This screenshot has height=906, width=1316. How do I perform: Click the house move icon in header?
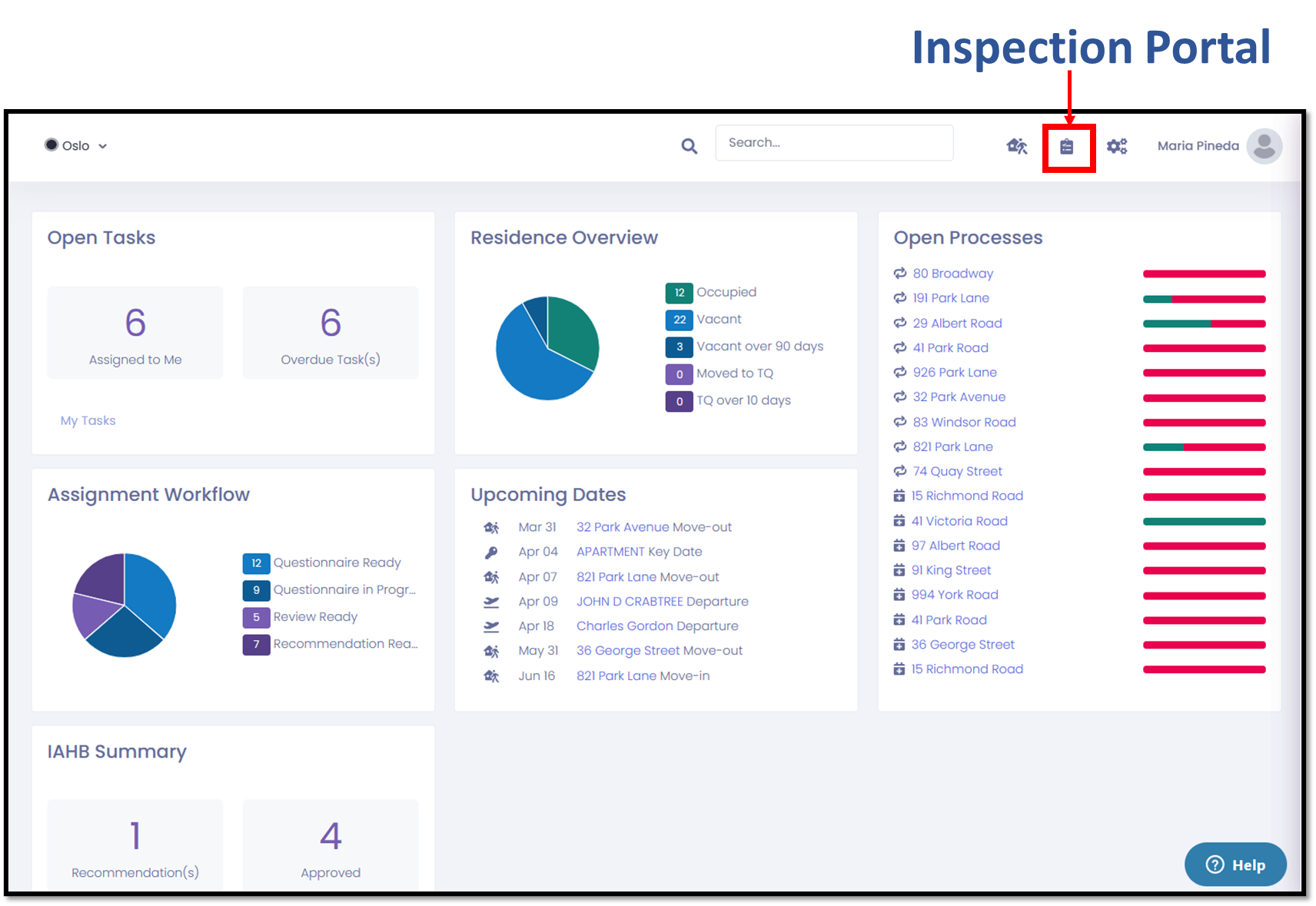[1016, 146]
